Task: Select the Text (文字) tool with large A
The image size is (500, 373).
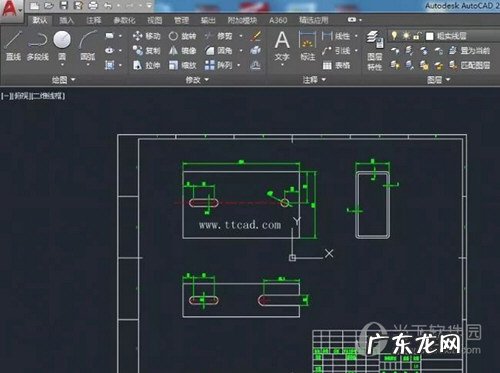Action: 282,46
